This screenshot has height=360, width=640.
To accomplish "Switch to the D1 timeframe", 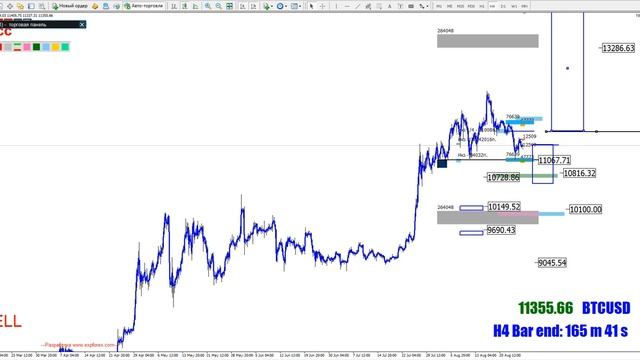I will (x=503, y=6).
